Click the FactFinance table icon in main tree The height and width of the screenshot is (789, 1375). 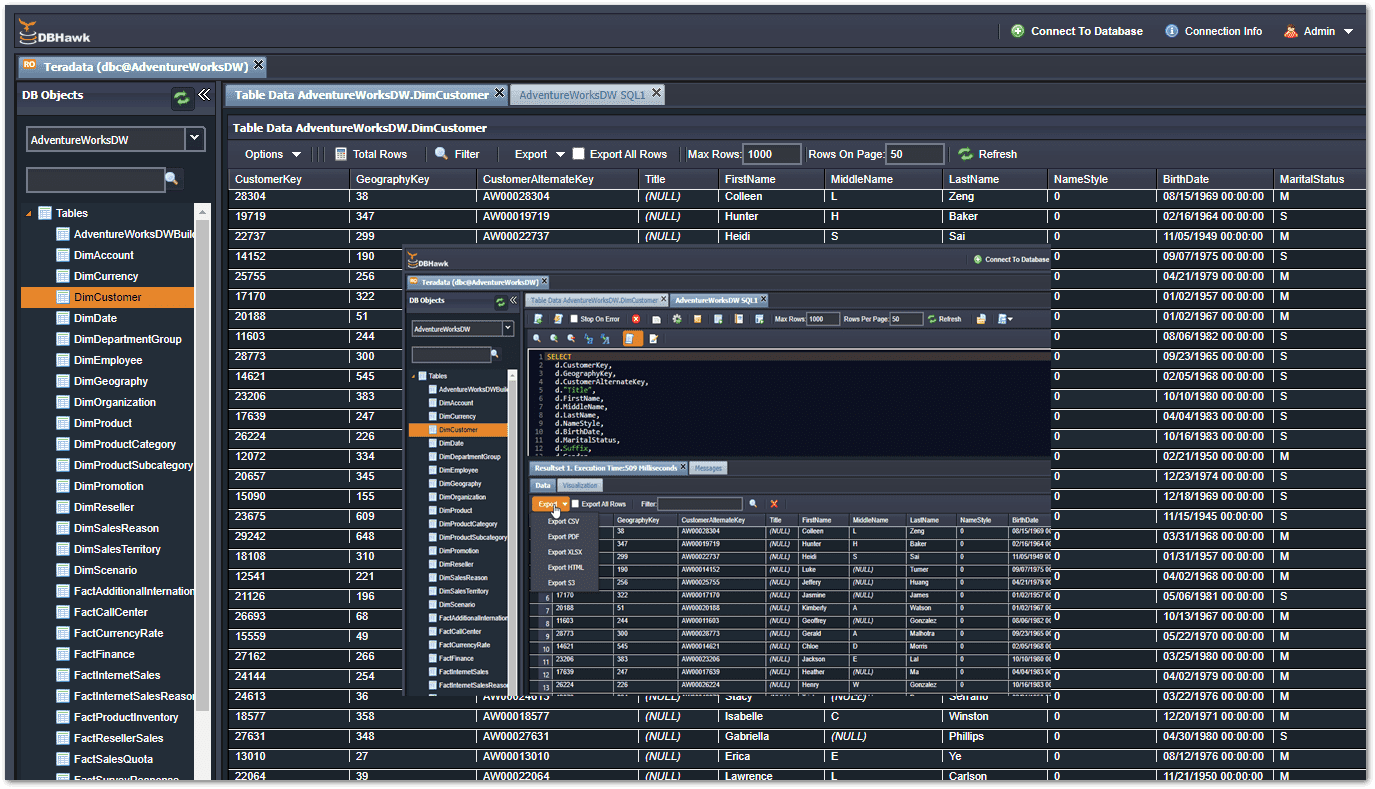pyautogui.click(x=63, y=654)
